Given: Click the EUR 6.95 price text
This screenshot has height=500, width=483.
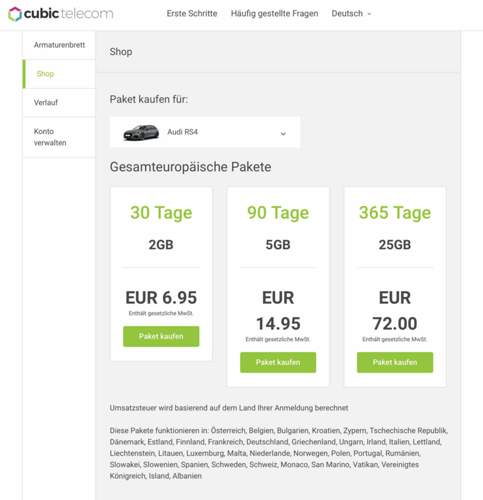Looking at the screenshot, I should (161, 297).
